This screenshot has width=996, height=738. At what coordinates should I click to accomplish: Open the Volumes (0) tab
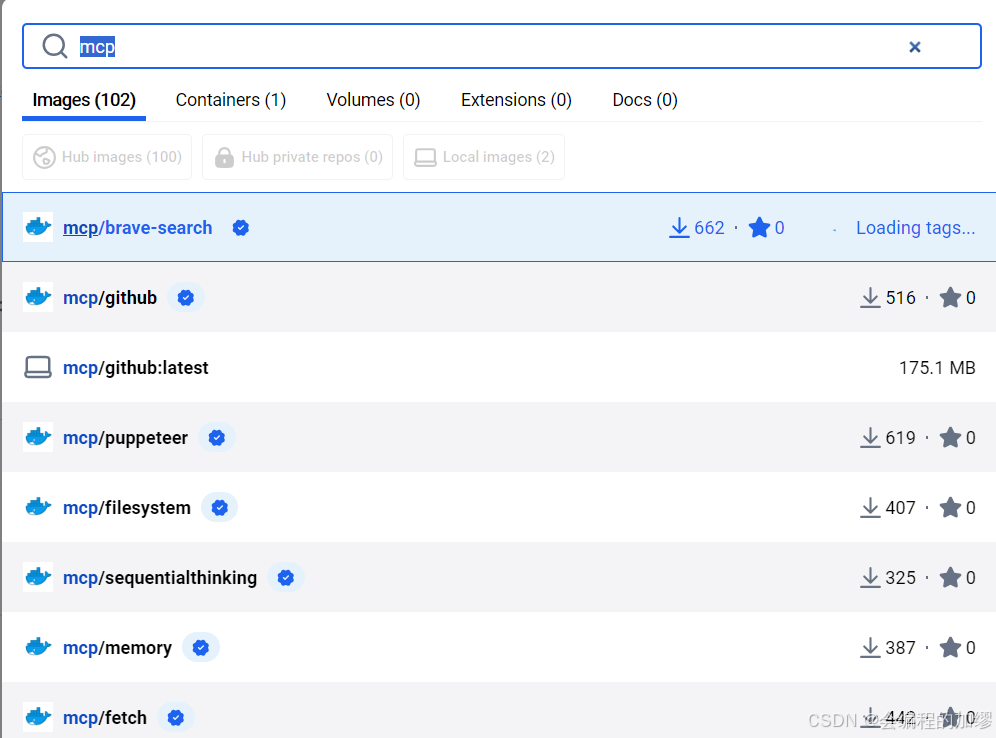374,100
